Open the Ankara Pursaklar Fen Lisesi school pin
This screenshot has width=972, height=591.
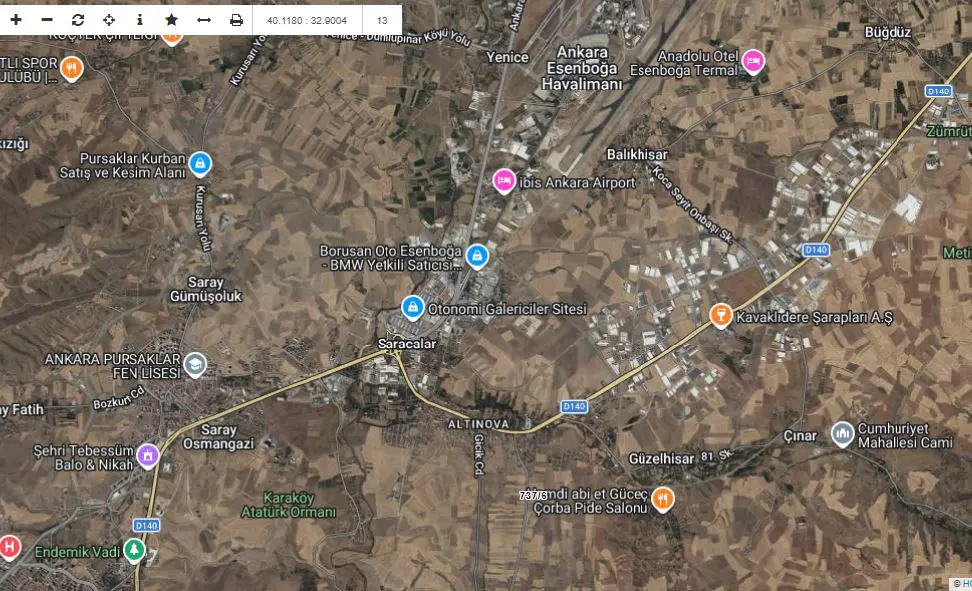195,365
